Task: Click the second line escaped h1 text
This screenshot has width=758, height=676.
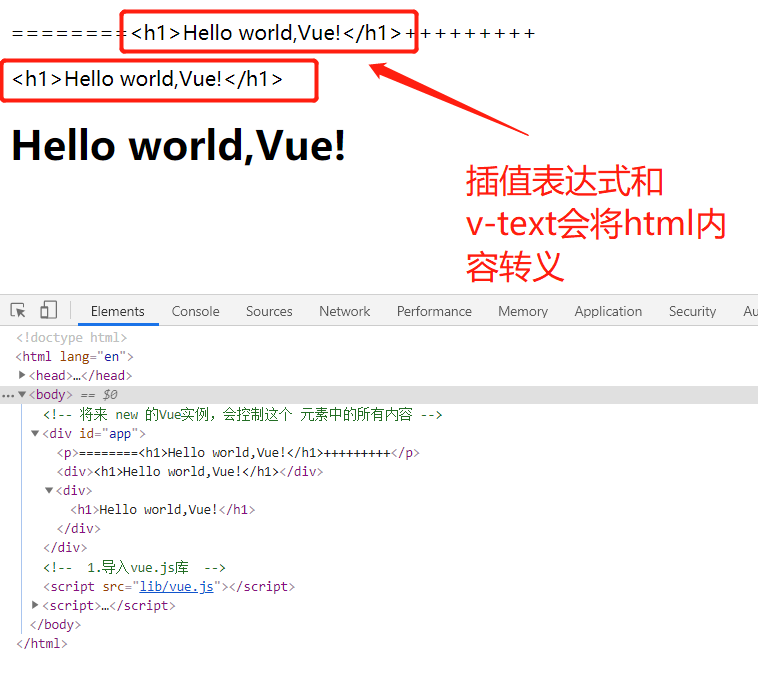Action: (147, 79)
